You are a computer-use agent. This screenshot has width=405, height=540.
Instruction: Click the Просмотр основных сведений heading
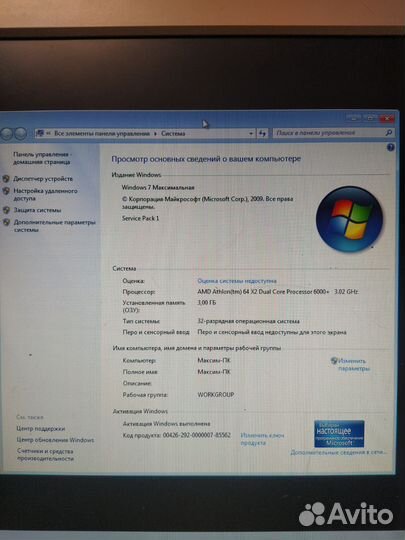tap(206, 159)
